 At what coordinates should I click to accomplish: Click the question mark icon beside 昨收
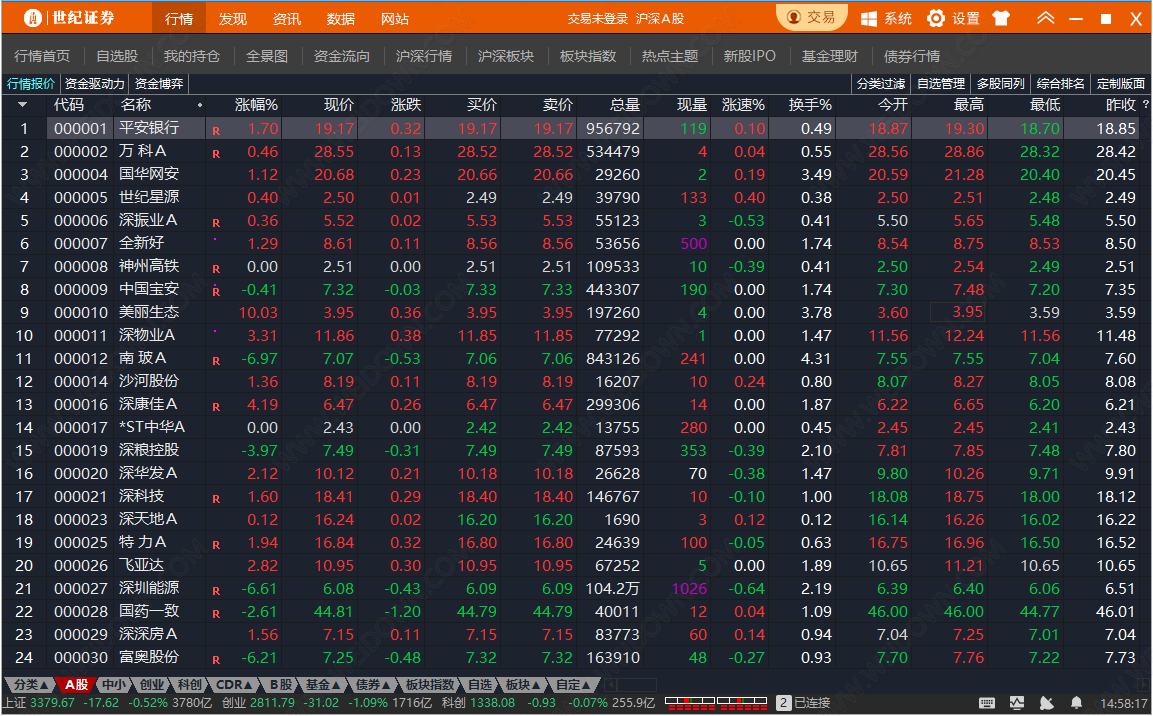[x=1146, y=104]
